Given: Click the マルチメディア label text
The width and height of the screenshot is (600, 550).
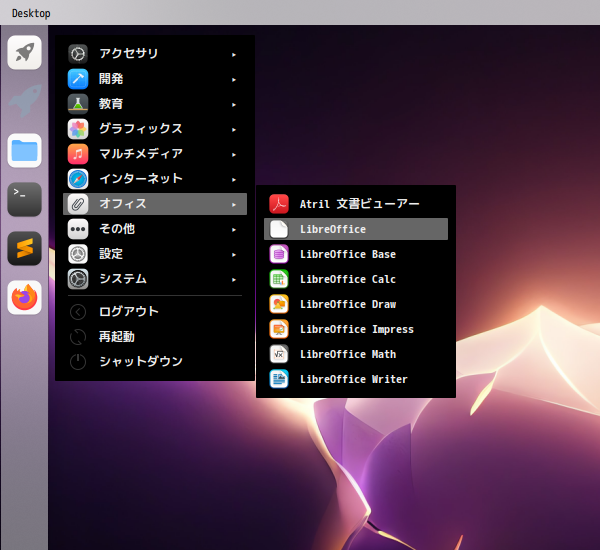Looking at the screenshot, I should tap(141, 154).
